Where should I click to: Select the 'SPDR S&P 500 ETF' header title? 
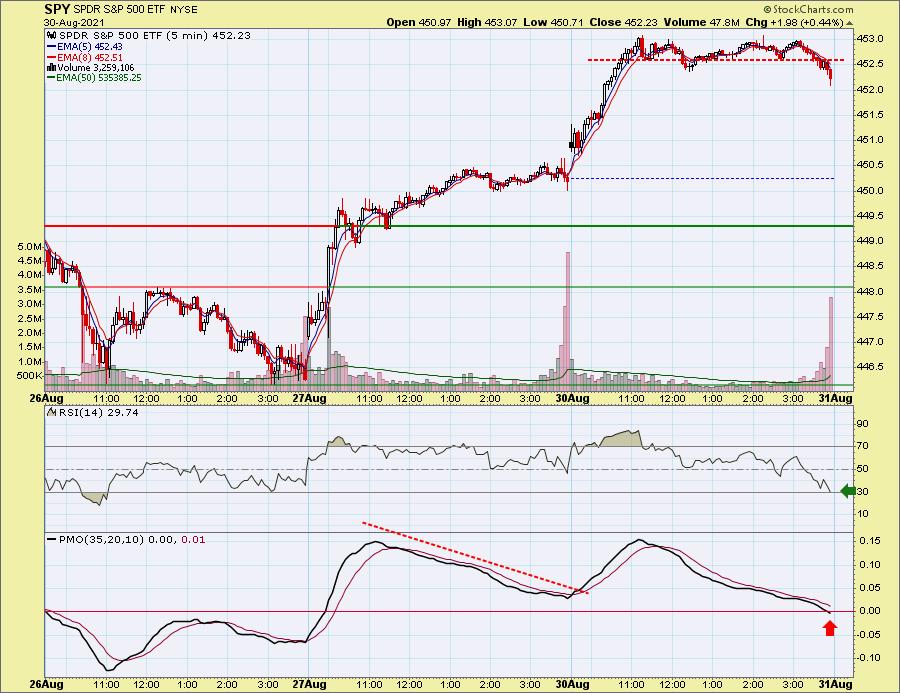coord(119,10)
